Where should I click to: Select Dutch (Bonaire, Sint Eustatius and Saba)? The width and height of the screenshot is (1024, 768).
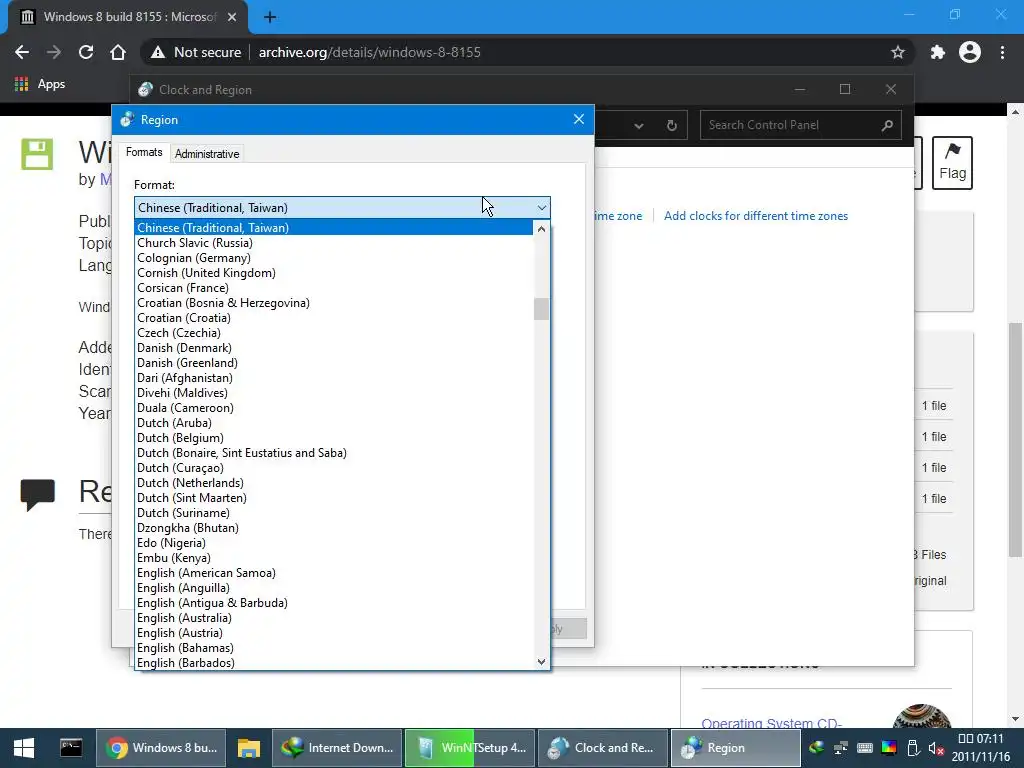333,453
